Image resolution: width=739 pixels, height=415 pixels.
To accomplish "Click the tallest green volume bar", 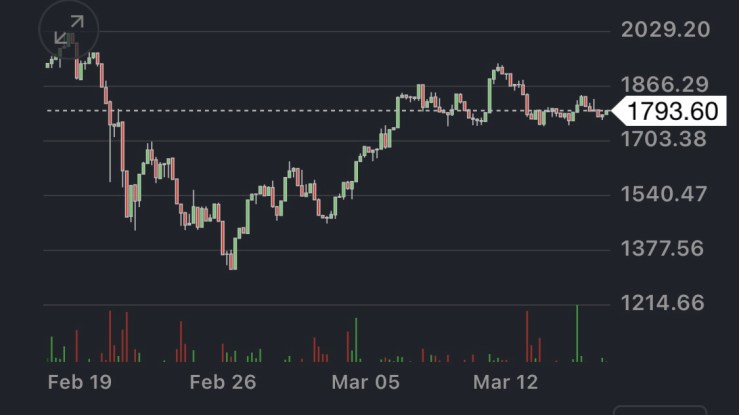I will (x=577, y=333).
